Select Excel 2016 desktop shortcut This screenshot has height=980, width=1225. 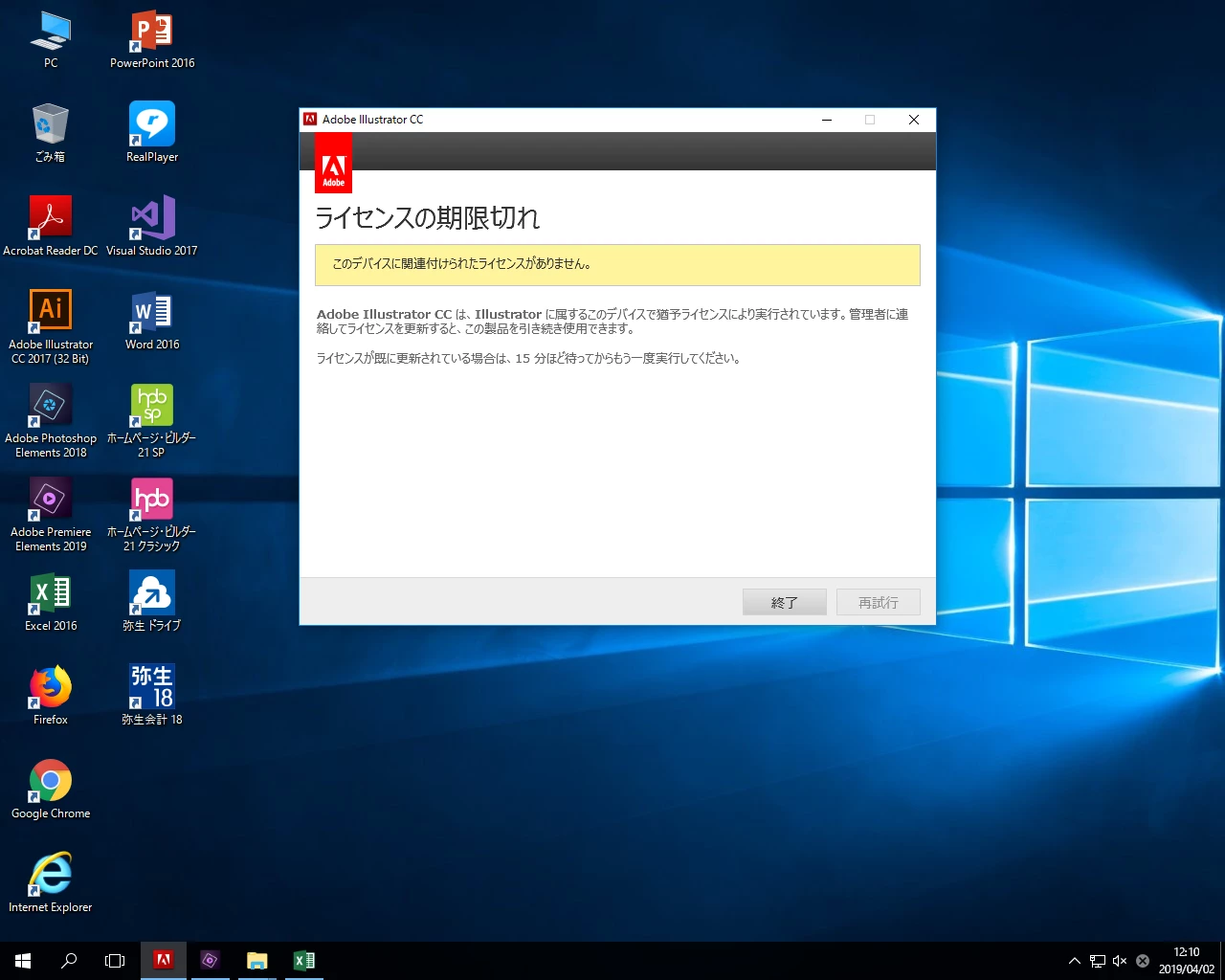tap(51, 602)
